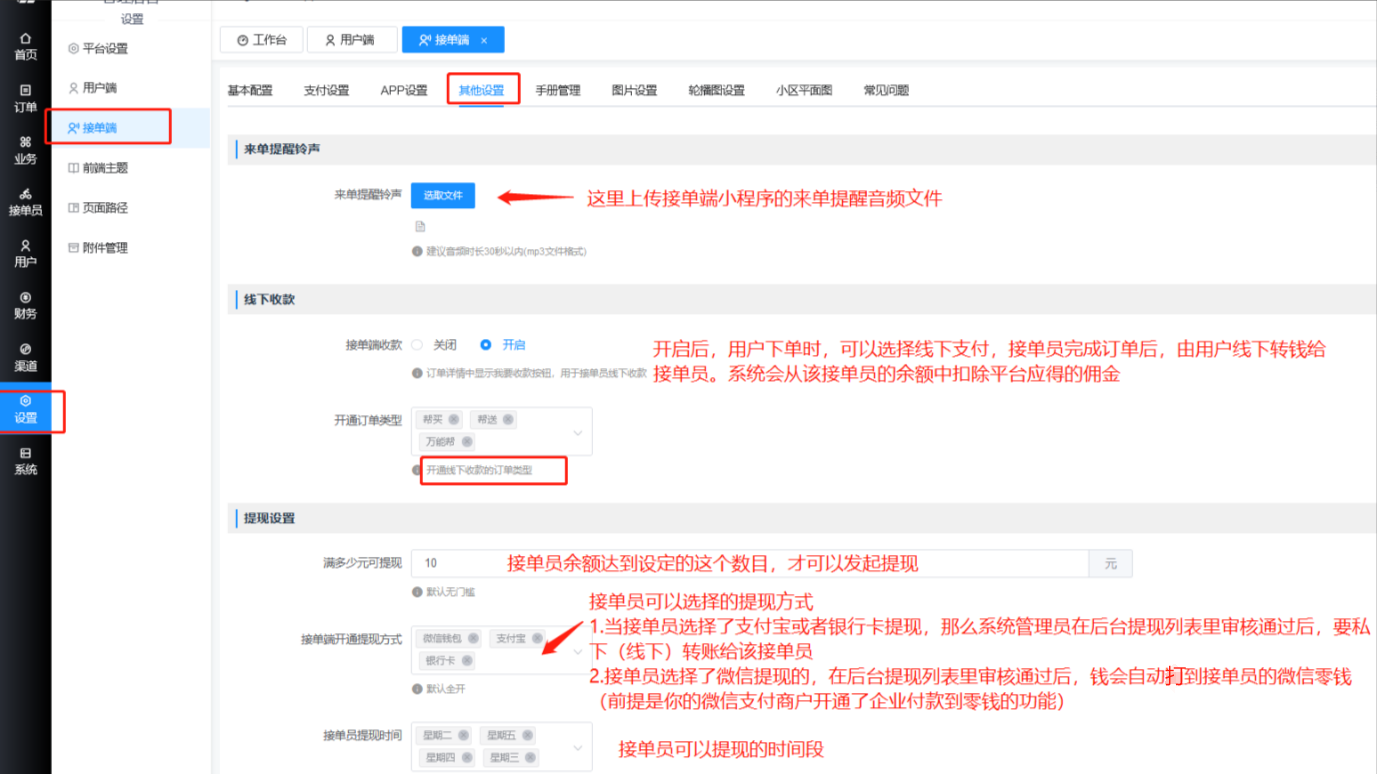Go to 订单 orders sidebar icon
Screen dimensions: 1377x774
point(25,98)
